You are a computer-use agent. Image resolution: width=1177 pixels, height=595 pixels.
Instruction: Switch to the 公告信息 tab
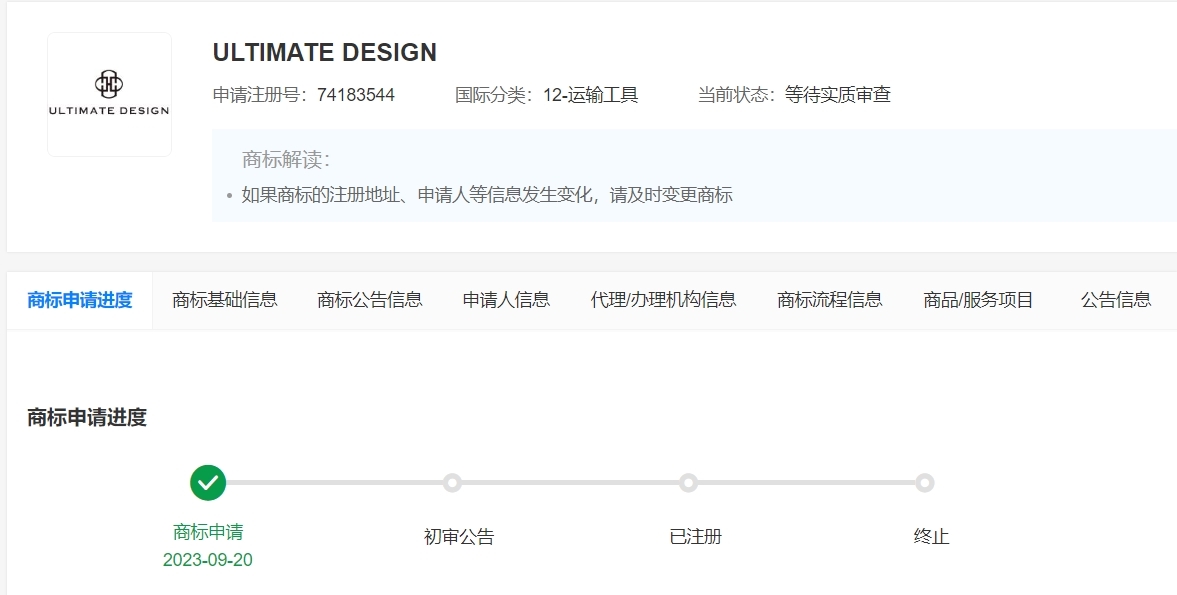tap(1116, 300)
